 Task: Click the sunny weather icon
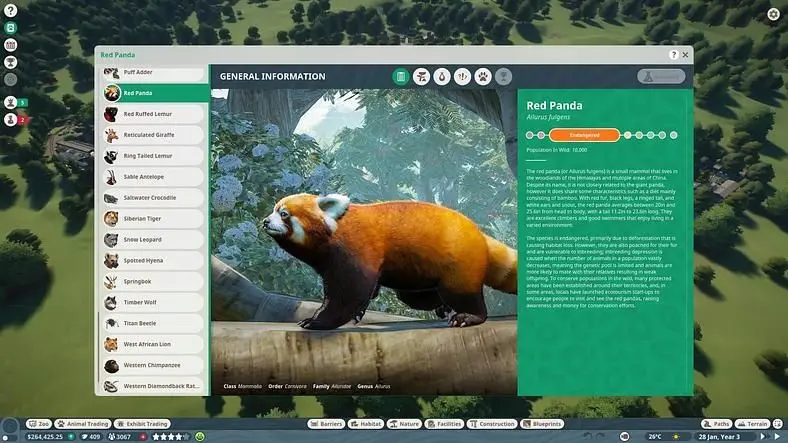[676, 436]
